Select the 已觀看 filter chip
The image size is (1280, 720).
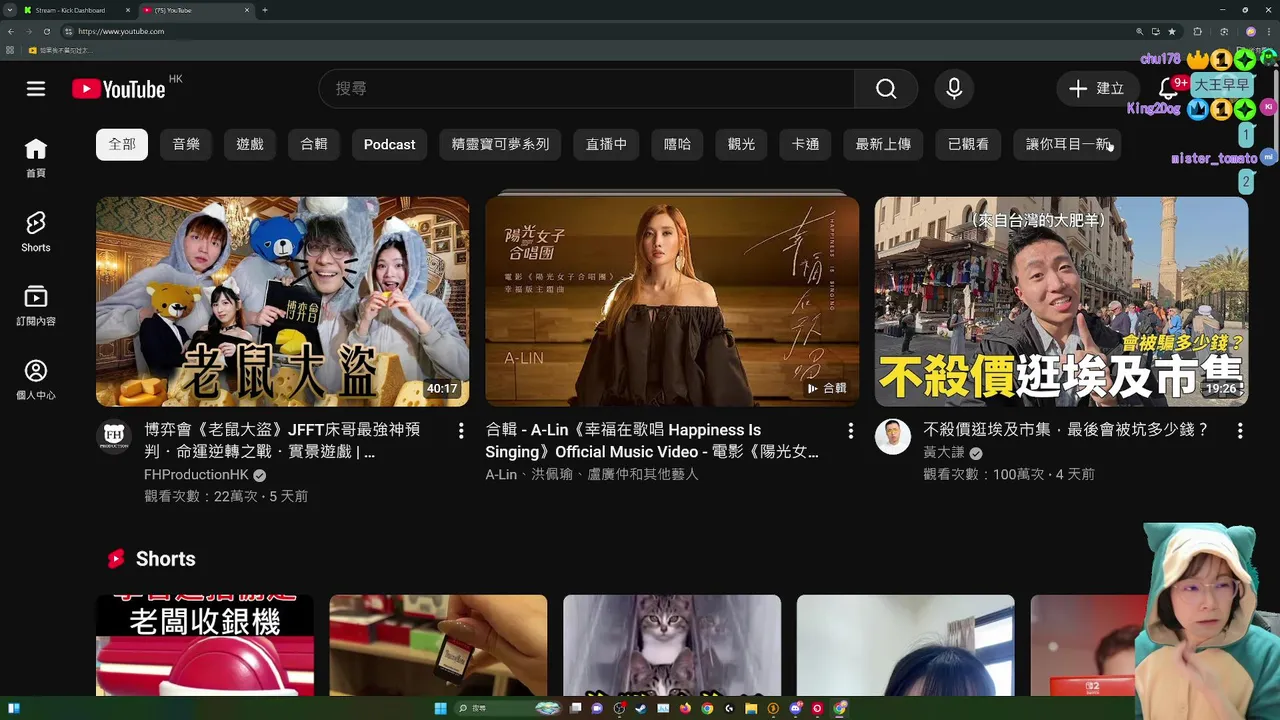(x=968, y=144)
